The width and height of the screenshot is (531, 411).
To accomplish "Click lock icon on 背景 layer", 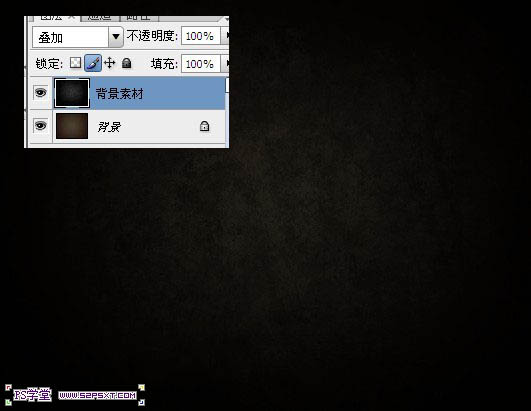I will [x=204, y=126].
